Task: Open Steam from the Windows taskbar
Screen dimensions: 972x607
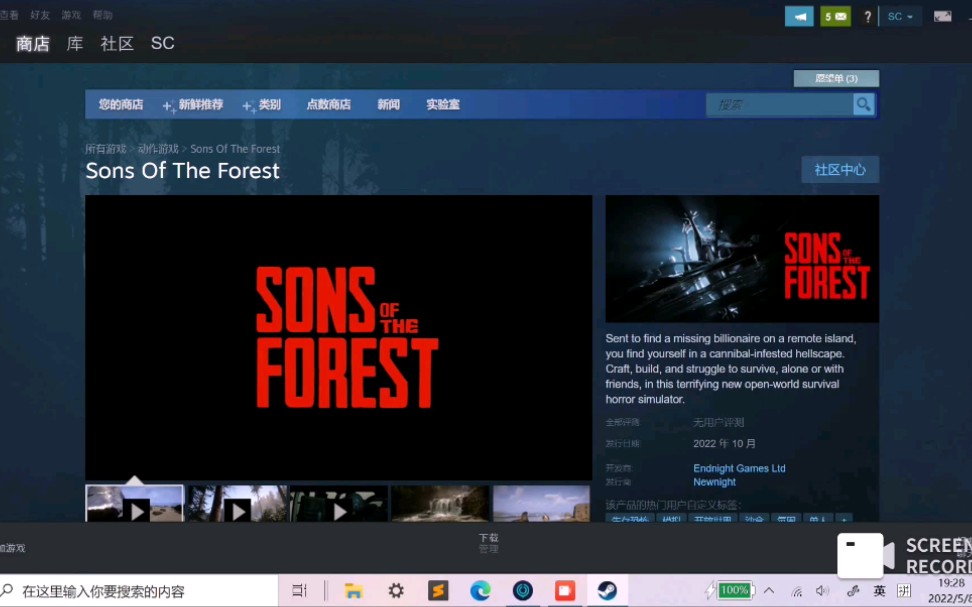Action: (607, 590)
